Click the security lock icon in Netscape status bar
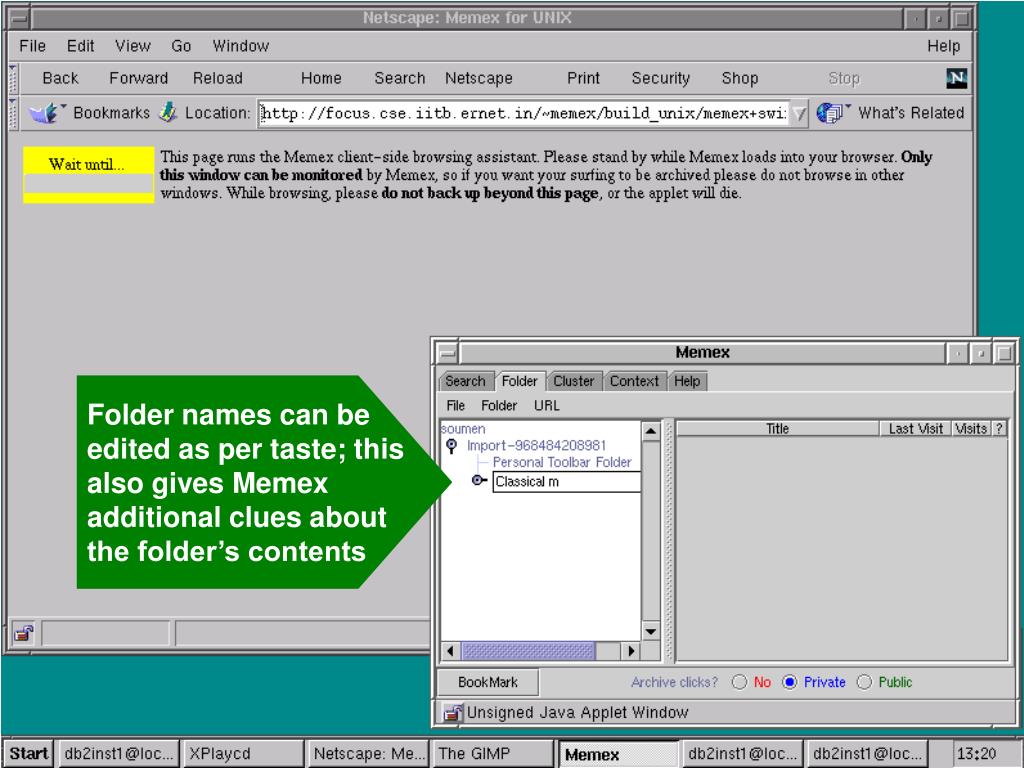 click(x=24, y=633)
